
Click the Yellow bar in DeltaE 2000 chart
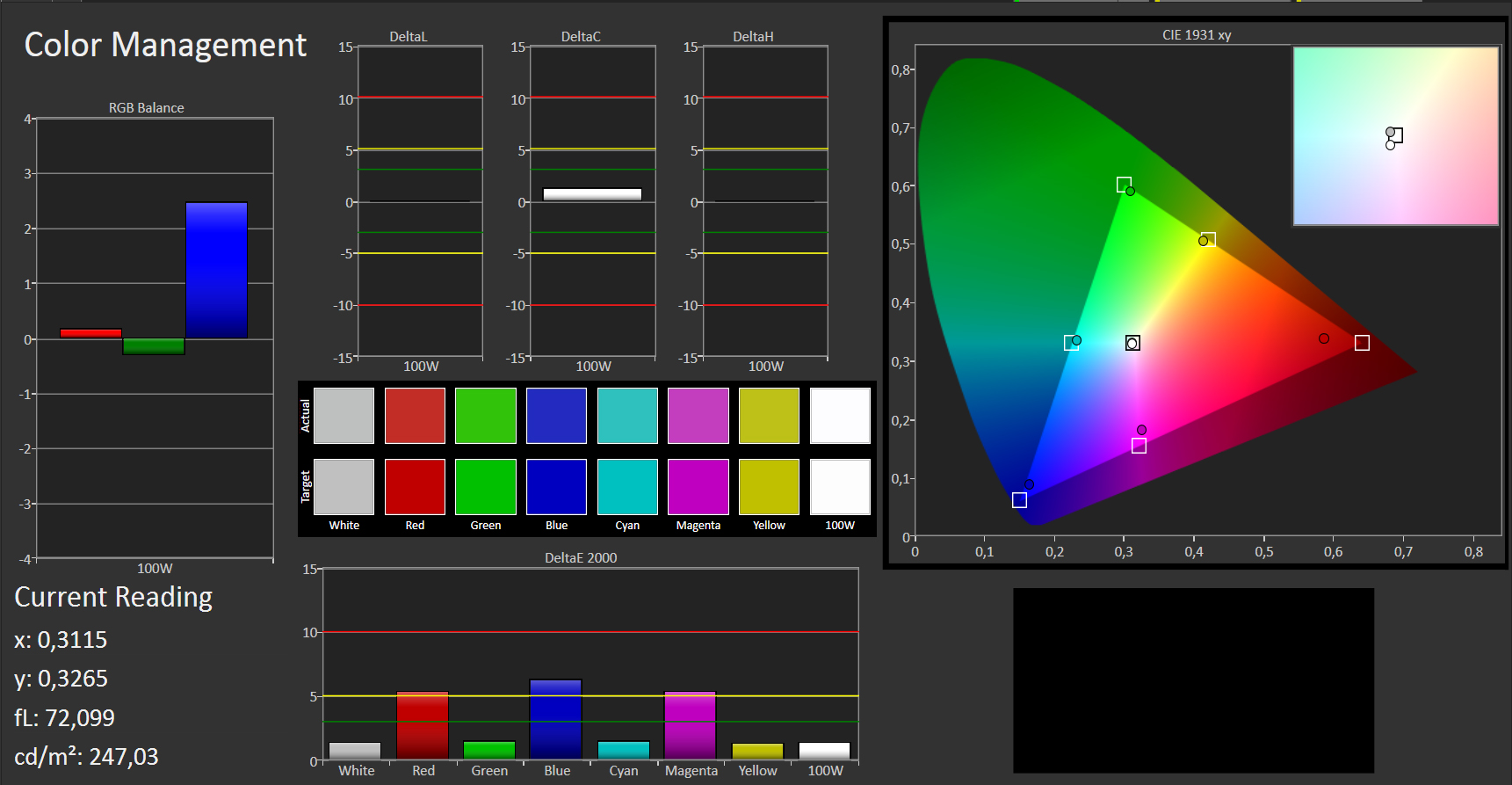click(x=757, y=752)
